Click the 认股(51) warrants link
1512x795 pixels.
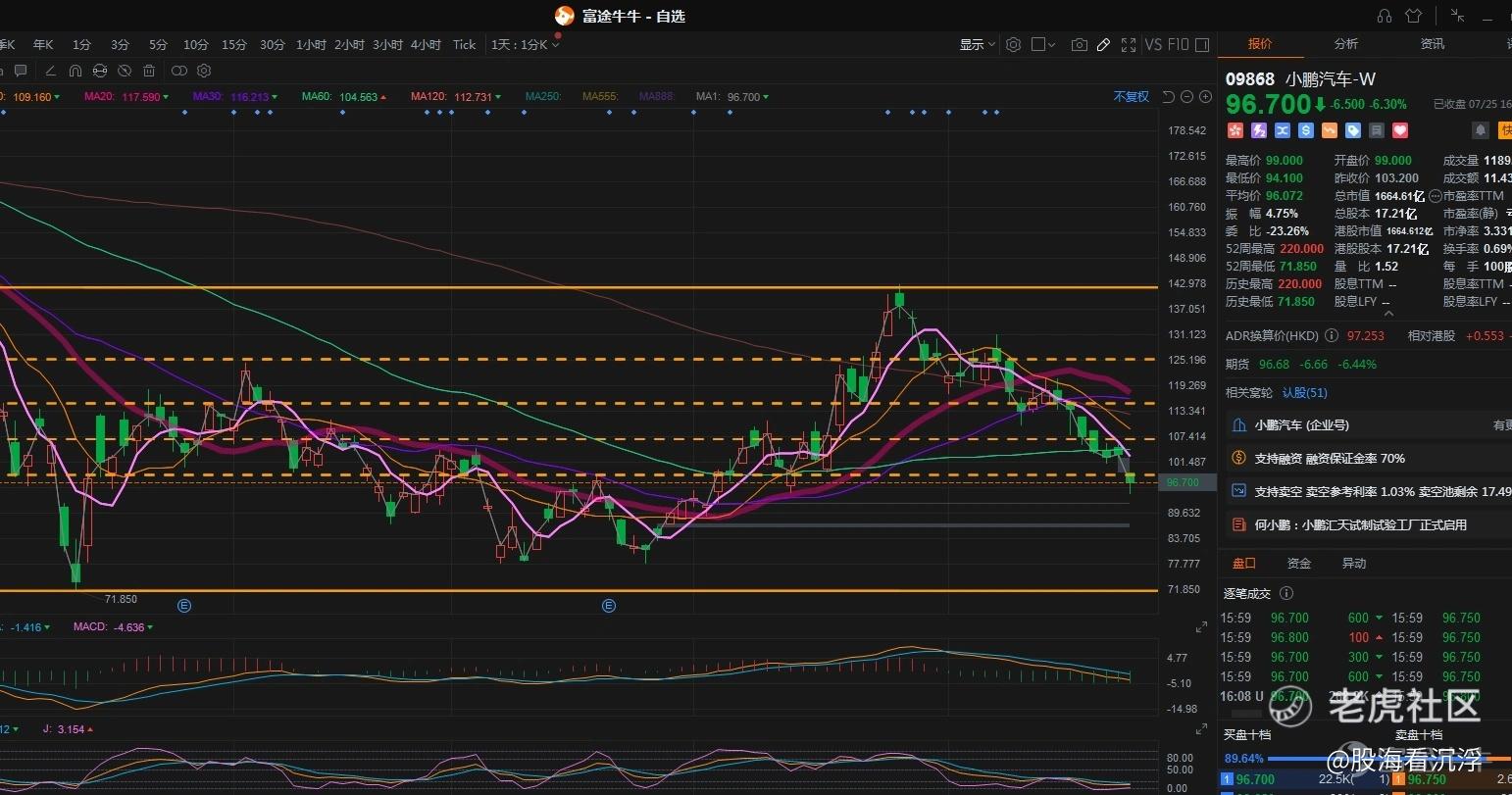pyautogui.click(x=1304, y=393)
